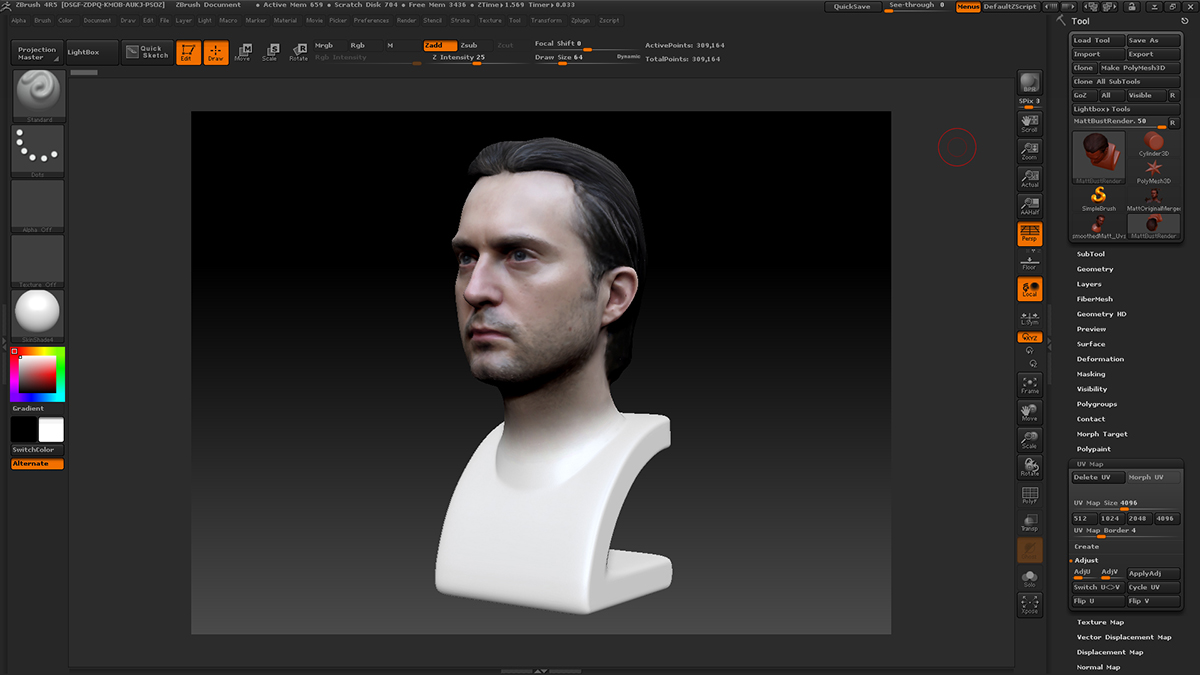The height and width of the screenshot is (675, 1200).
Task: Select the Standard brush thumbnail
Action: tap(38, 95)
